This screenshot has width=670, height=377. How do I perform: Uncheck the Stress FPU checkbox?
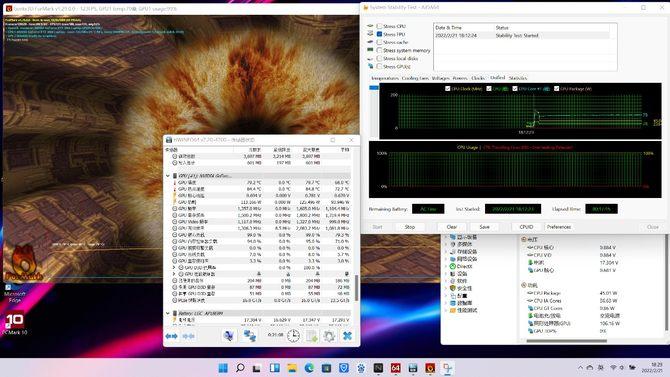click(379, 34)
